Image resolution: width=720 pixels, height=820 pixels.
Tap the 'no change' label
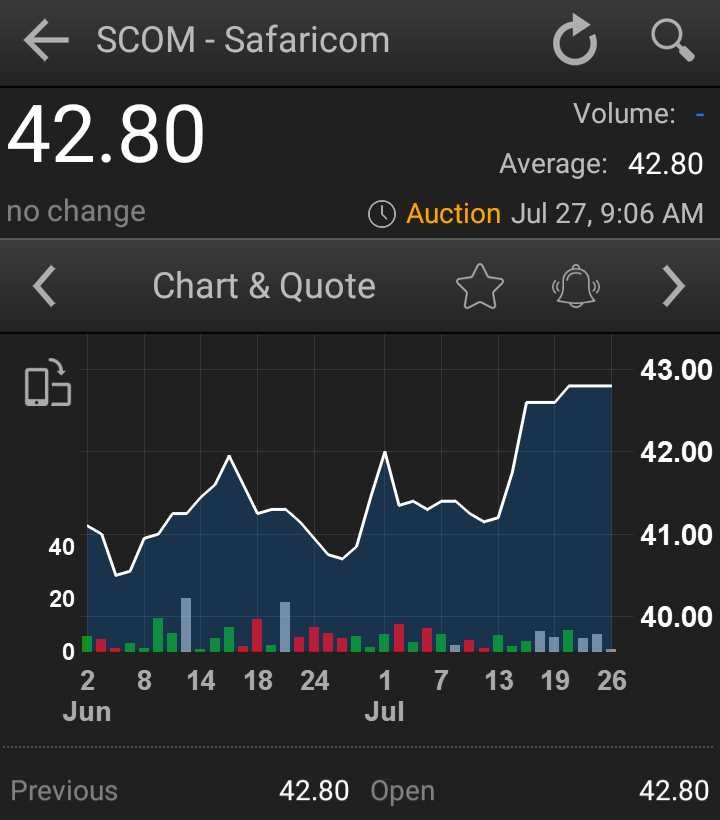pyautogui.click(x=76, y=211)
